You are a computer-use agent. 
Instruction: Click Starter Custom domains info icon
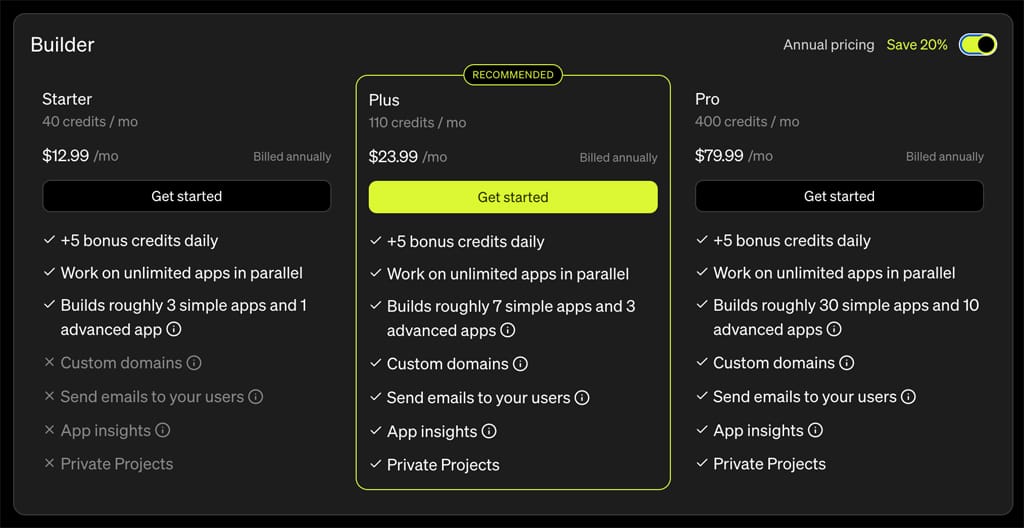194,363
